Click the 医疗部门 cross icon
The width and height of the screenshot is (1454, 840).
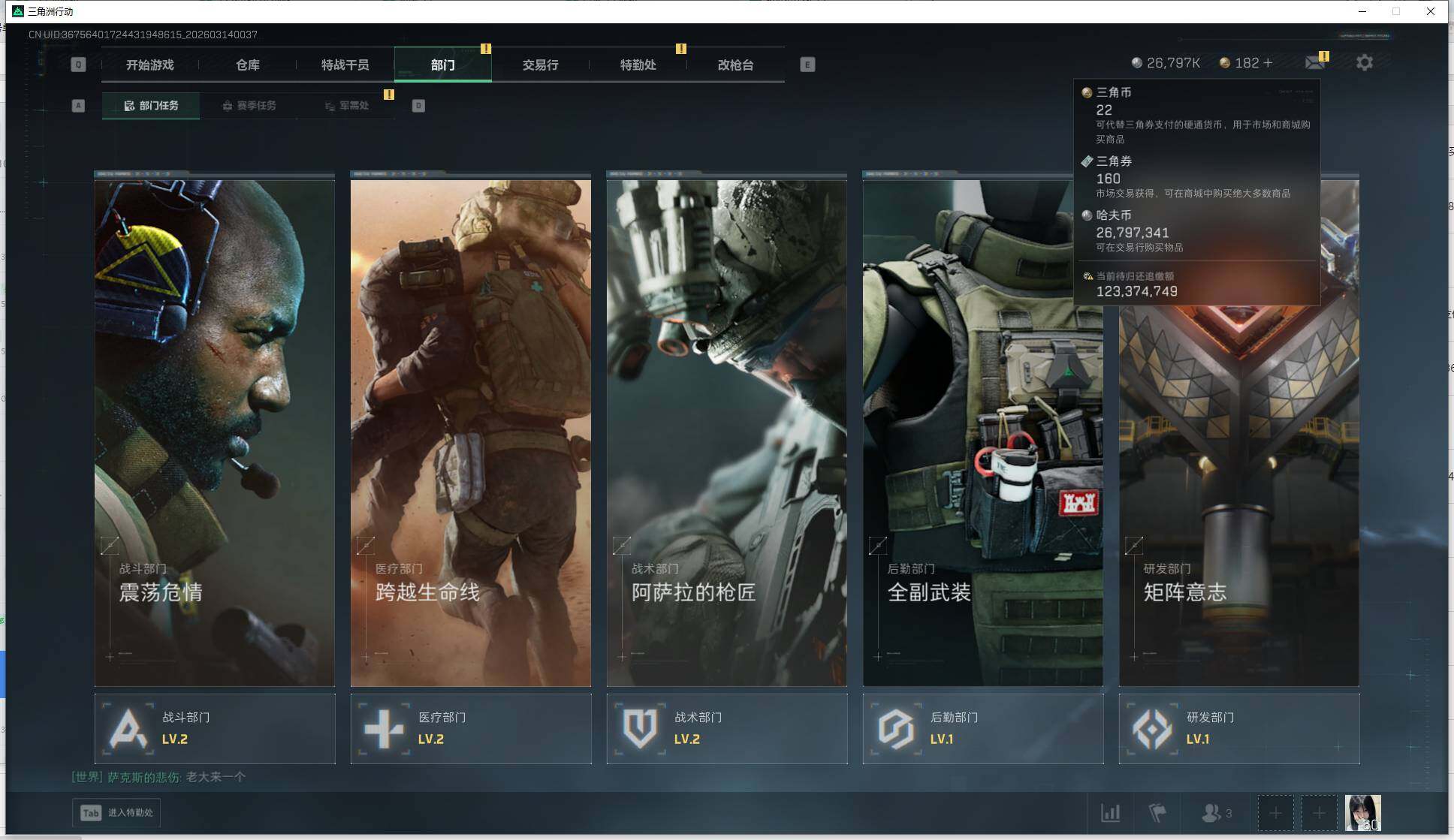pos(384,728)
